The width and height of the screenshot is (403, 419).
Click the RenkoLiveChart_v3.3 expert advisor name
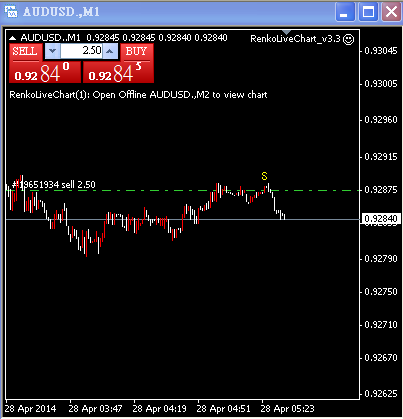(295, 39)
